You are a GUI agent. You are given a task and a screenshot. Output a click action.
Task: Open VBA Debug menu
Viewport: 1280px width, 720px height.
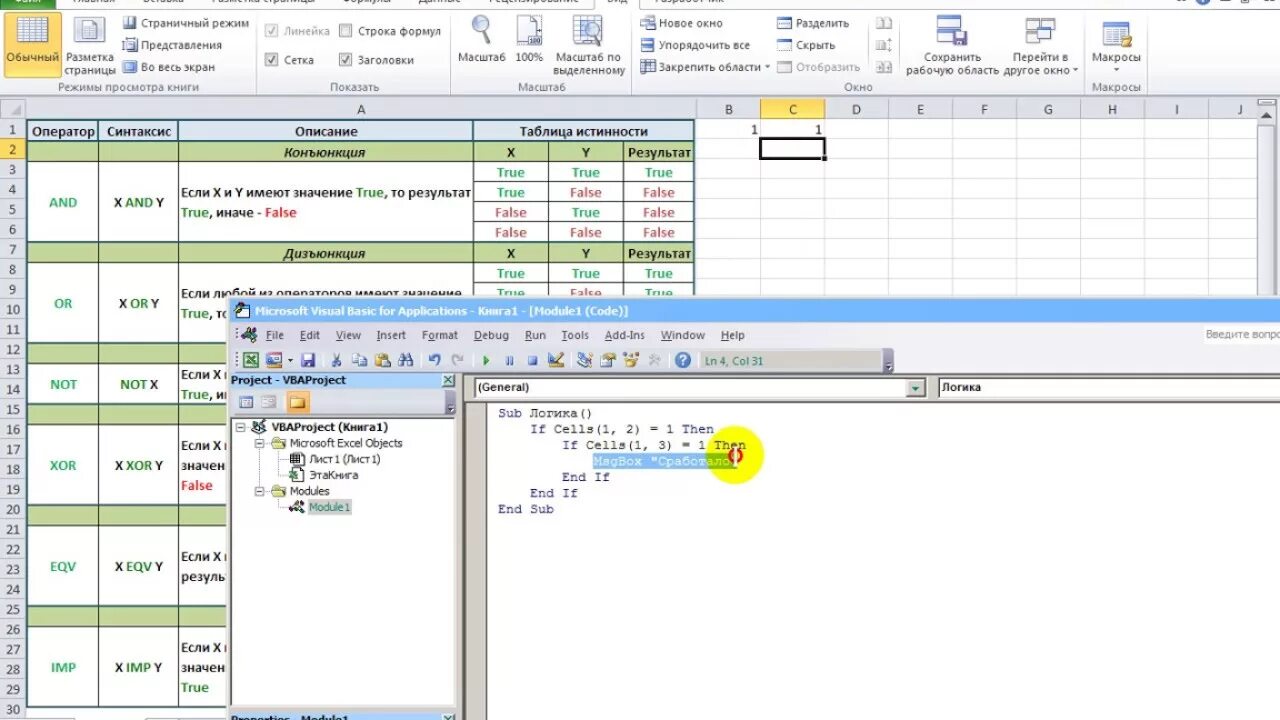click(491, 335)
